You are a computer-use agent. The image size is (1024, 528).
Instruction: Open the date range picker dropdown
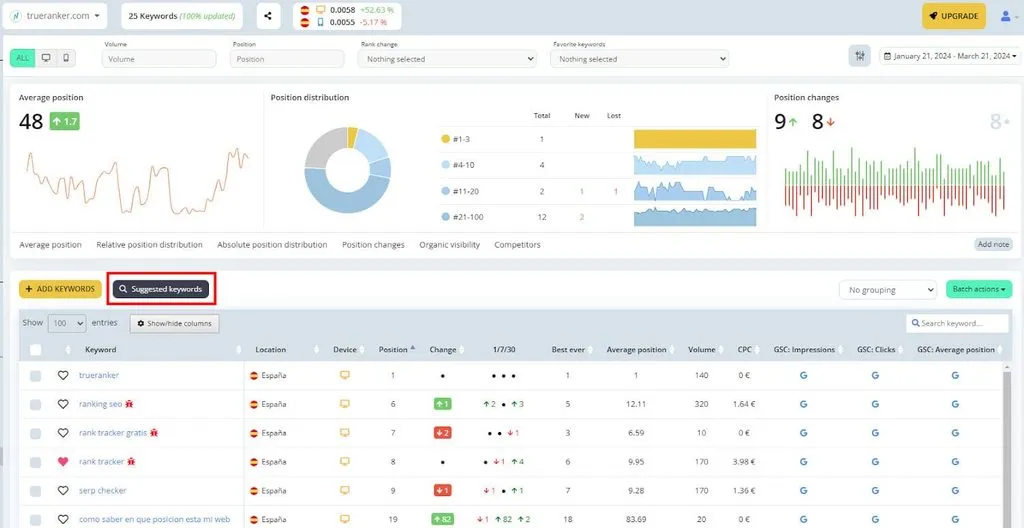click(x=950, y=56)
